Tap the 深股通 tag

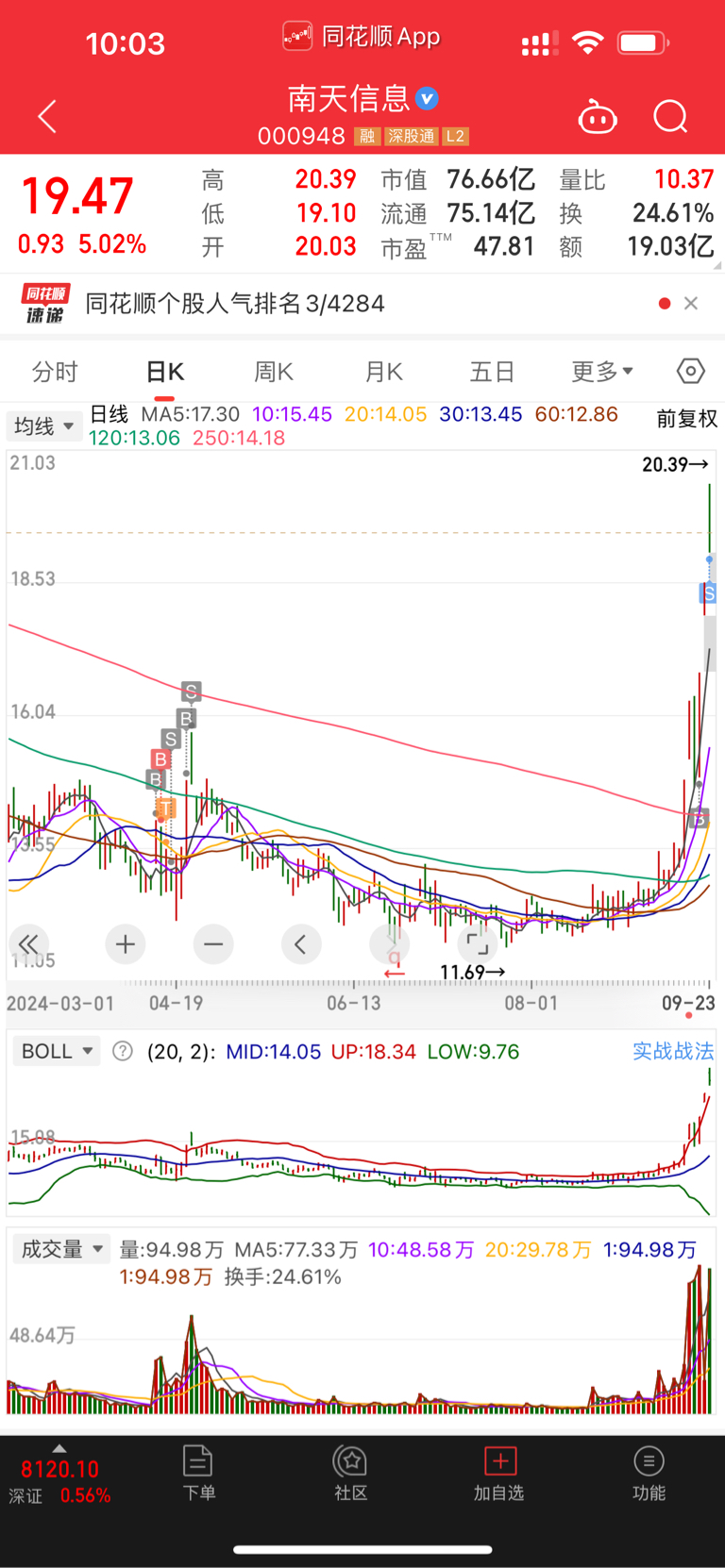pos(412,137)
